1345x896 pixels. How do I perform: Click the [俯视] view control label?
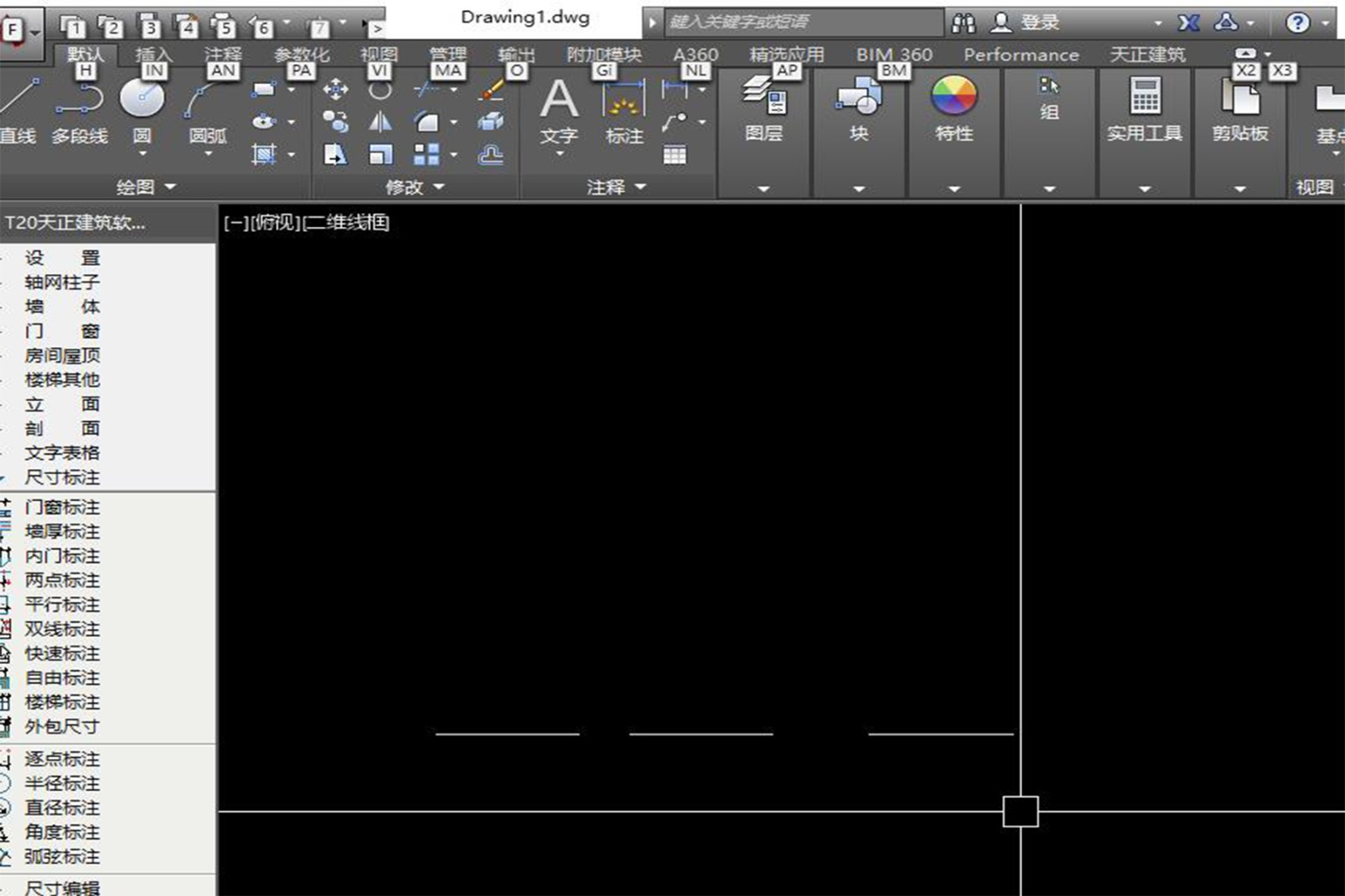click(x=275, y=223)
